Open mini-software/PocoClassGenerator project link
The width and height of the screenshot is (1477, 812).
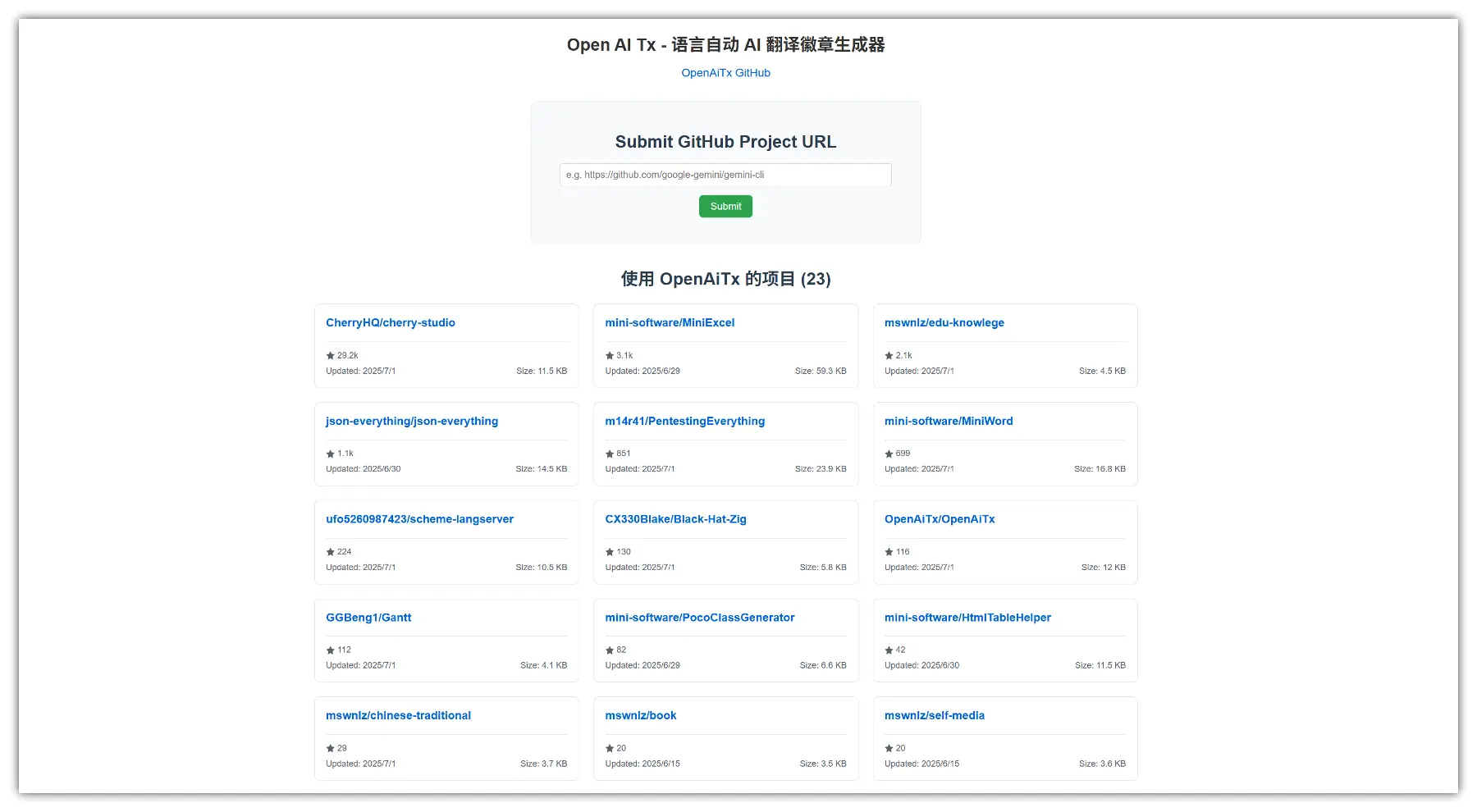(700, 618)
